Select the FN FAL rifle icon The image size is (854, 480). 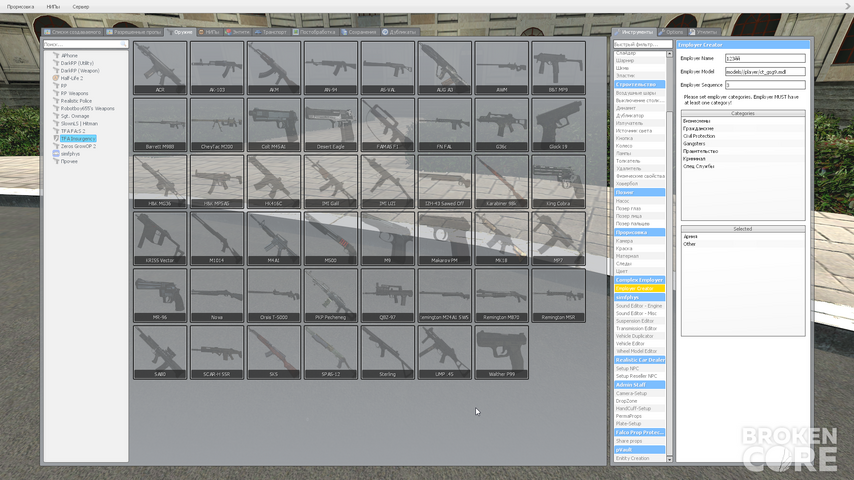[x=444, y=125]
